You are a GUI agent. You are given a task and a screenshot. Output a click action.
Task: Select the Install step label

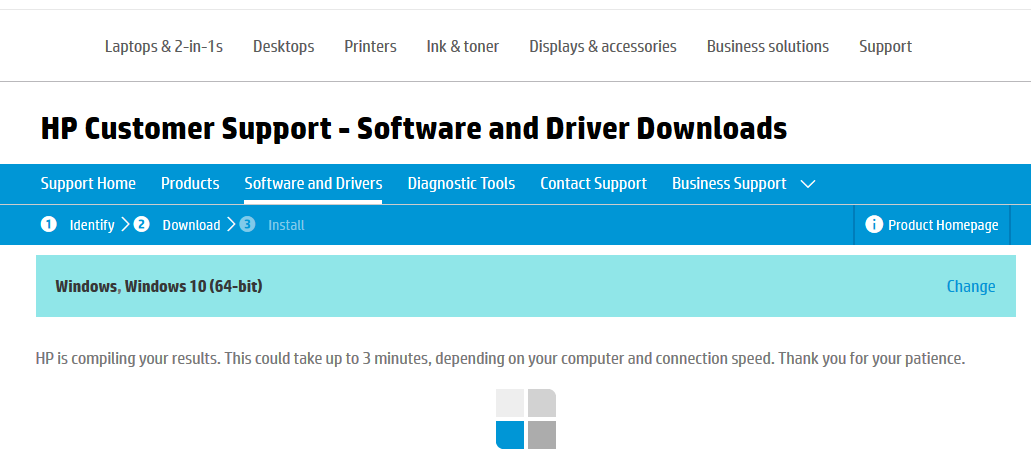pyautogui.click(x=286, y=225)
